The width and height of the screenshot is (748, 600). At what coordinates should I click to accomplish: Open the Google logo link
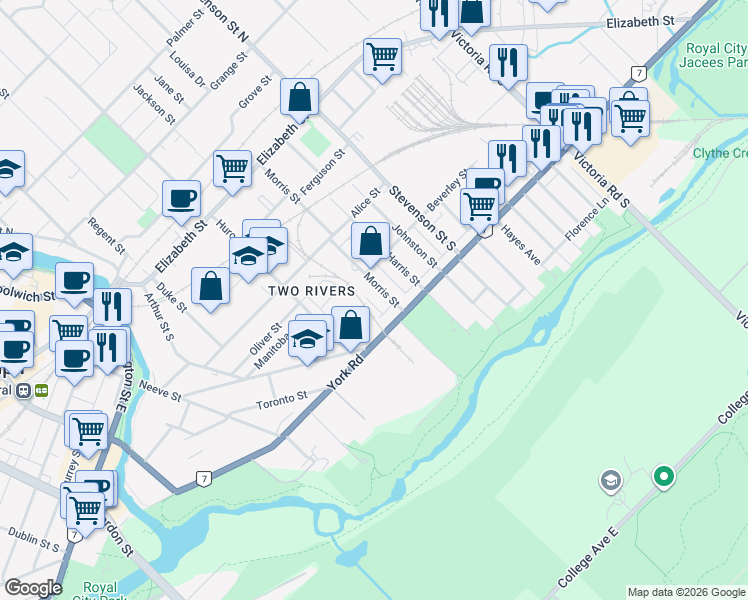click(33, 588)
